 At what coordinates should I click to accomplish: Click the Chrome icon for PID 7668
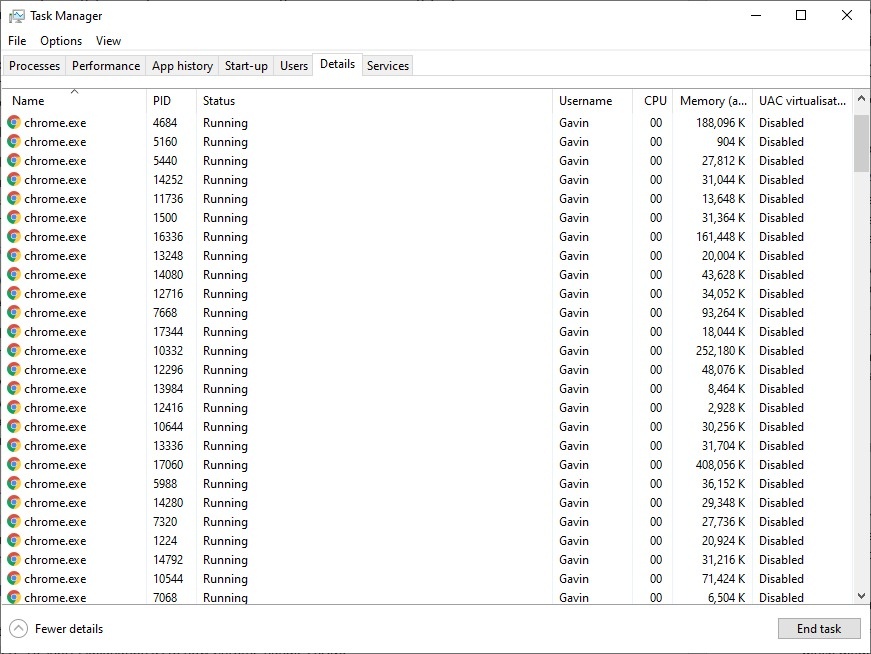tap(14, 313)
